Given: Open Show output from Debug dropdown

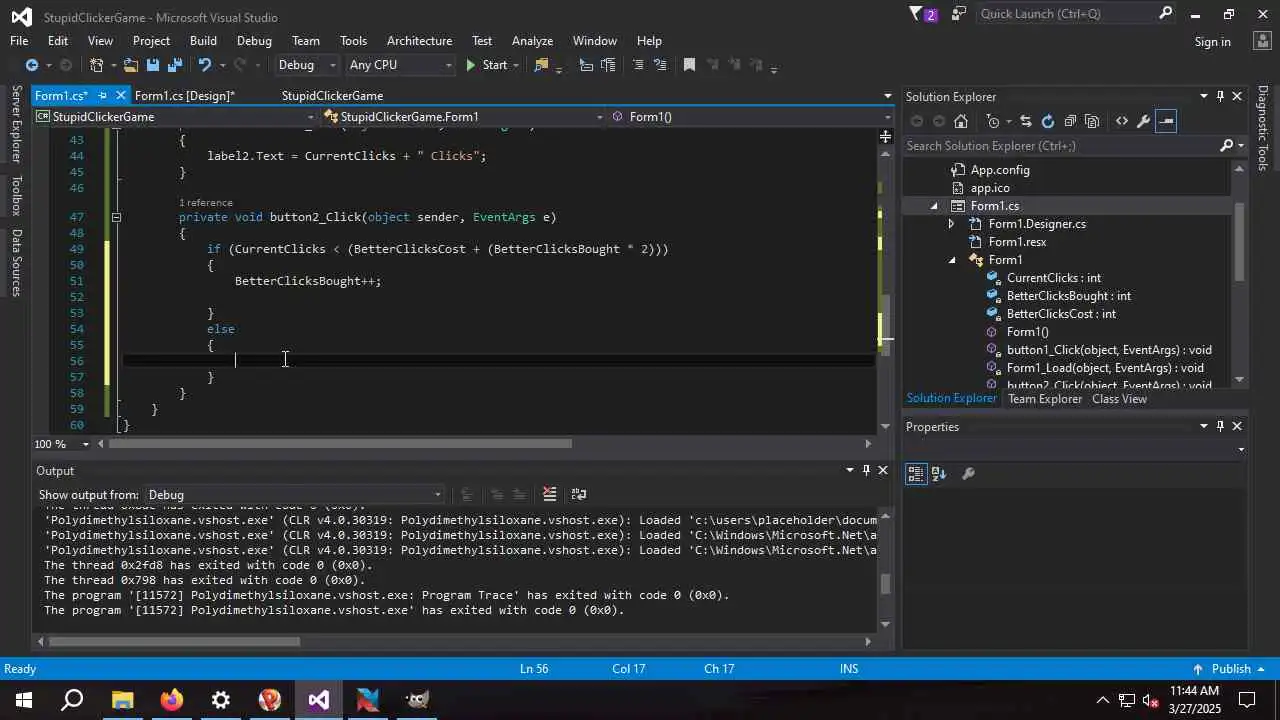Looking at the screenshot, I should (294, 495).
